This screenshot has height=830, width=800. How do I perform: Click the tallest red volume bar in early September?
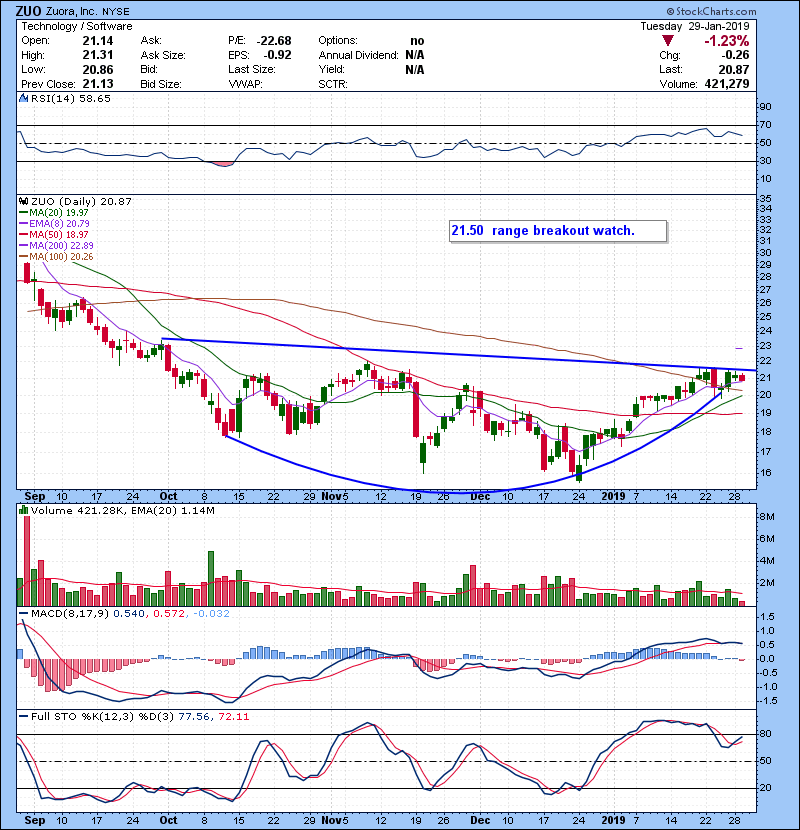27,561
